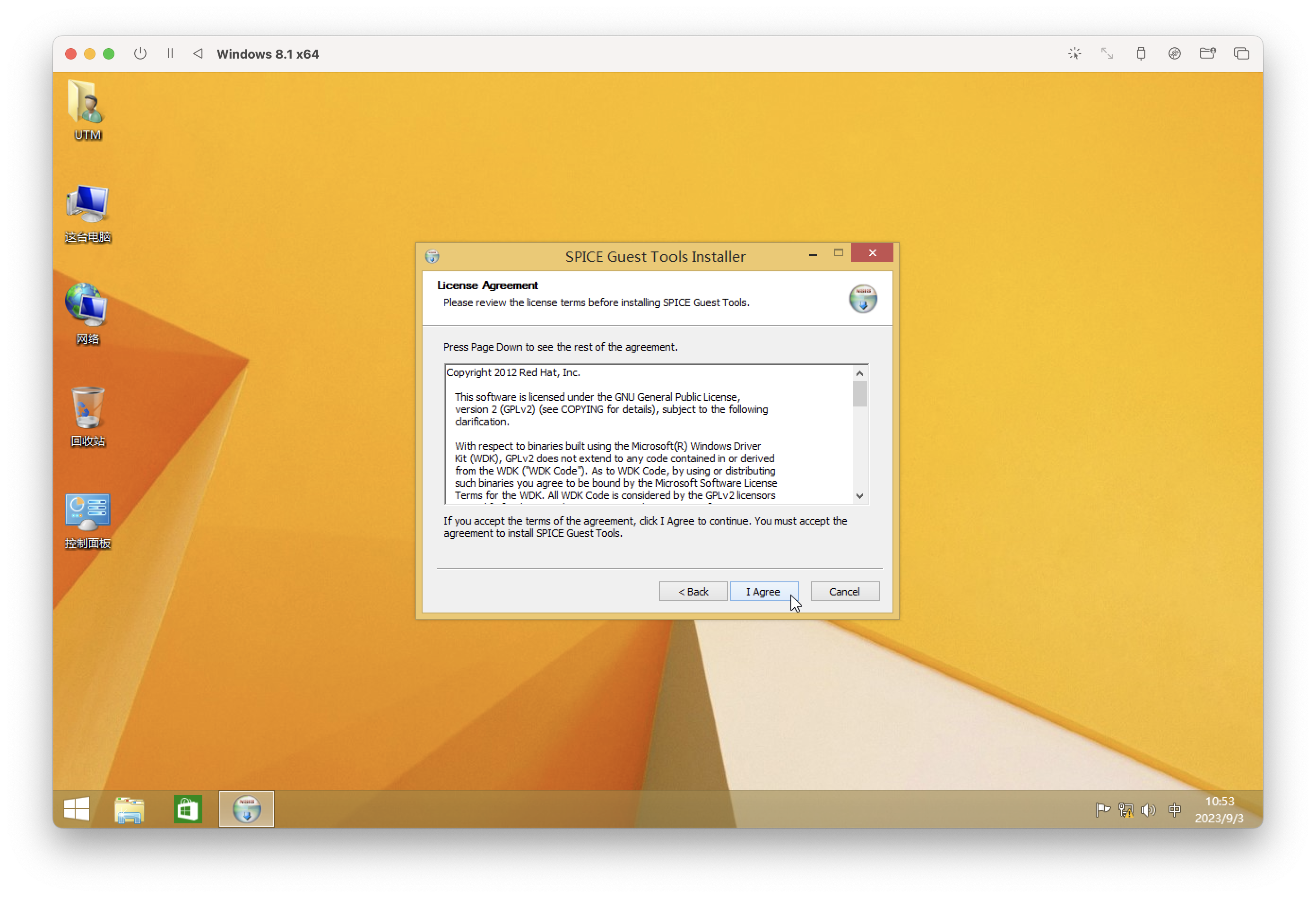
Task: Click the UTM USB devices icon
Action: [1141, 53]
